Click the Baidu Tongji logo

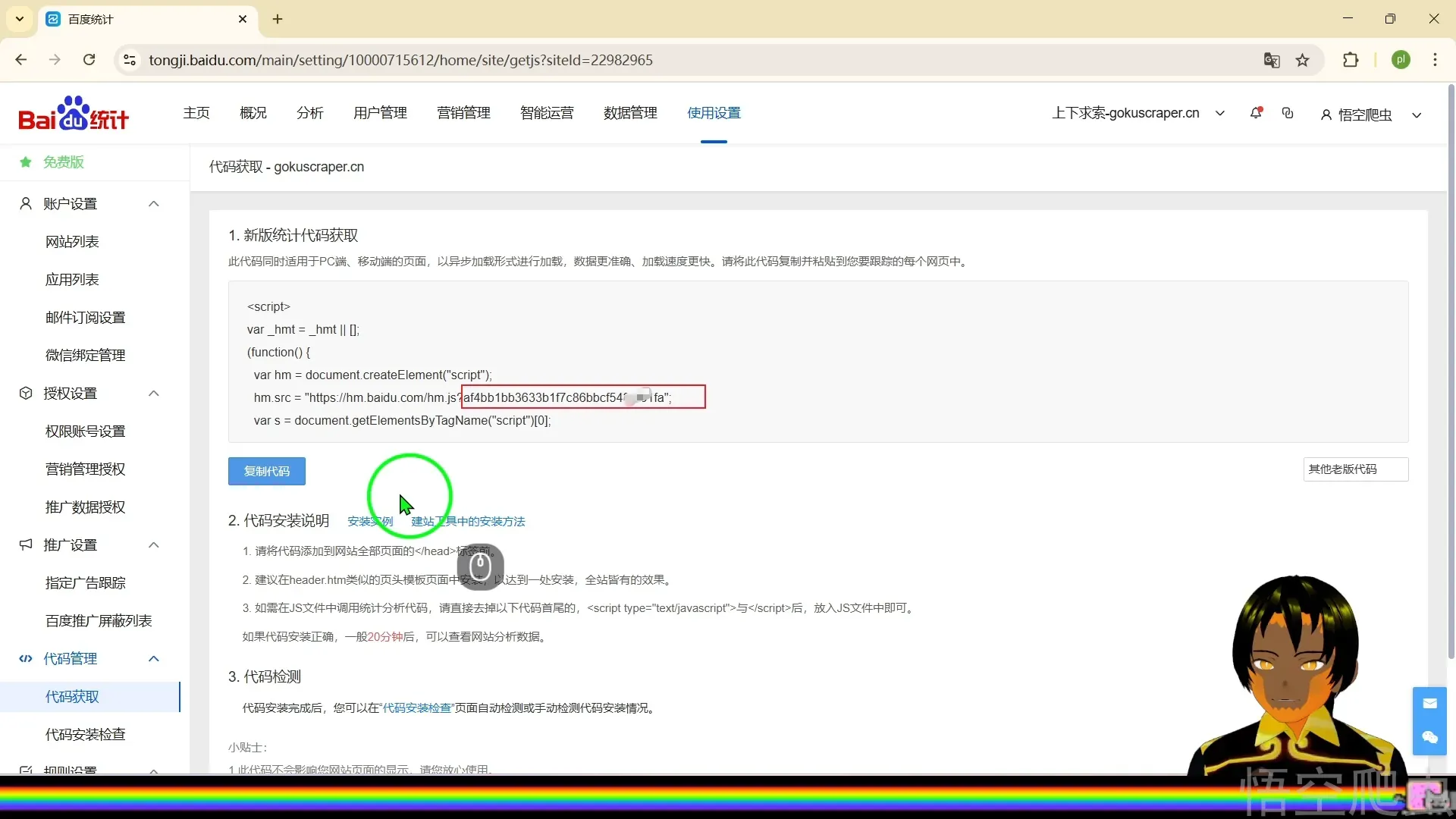pos(74,114)
